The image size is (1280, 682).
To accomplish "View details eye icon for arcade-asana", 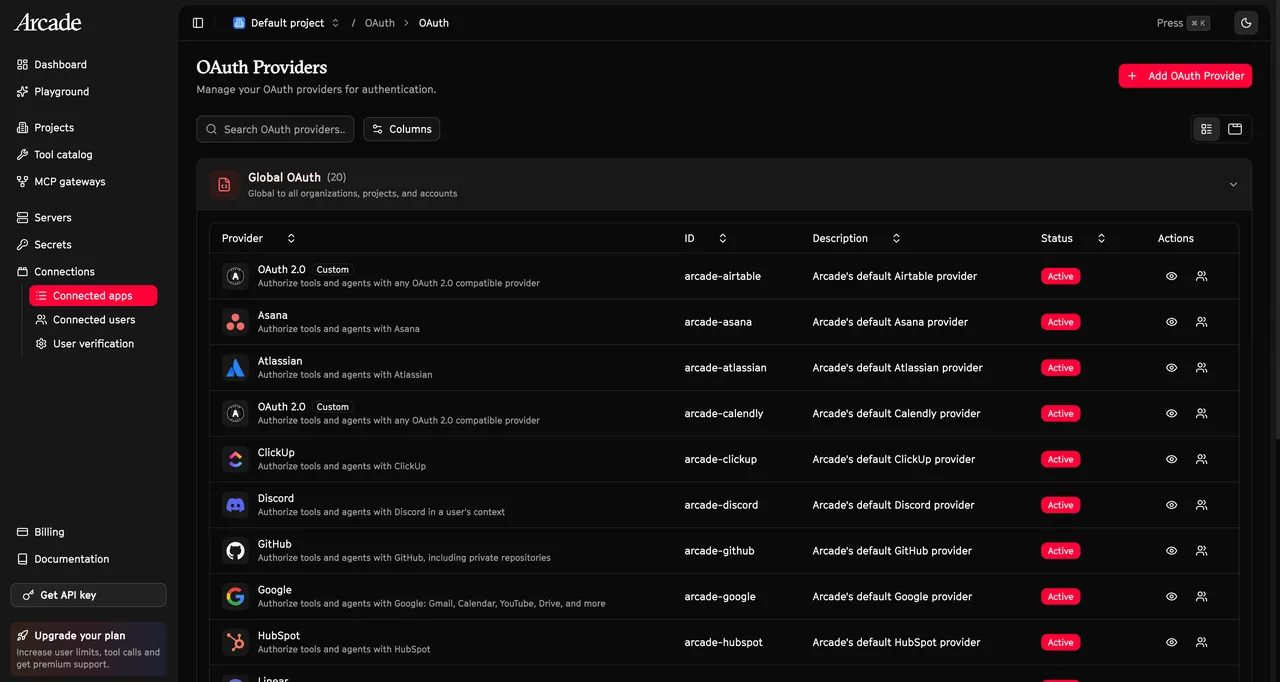I will [1172, 322].
